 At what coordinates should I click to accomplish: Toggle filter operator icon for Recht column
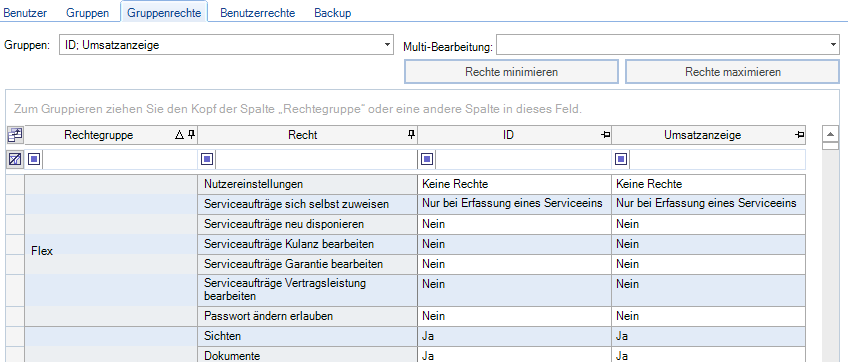point(208,159)
